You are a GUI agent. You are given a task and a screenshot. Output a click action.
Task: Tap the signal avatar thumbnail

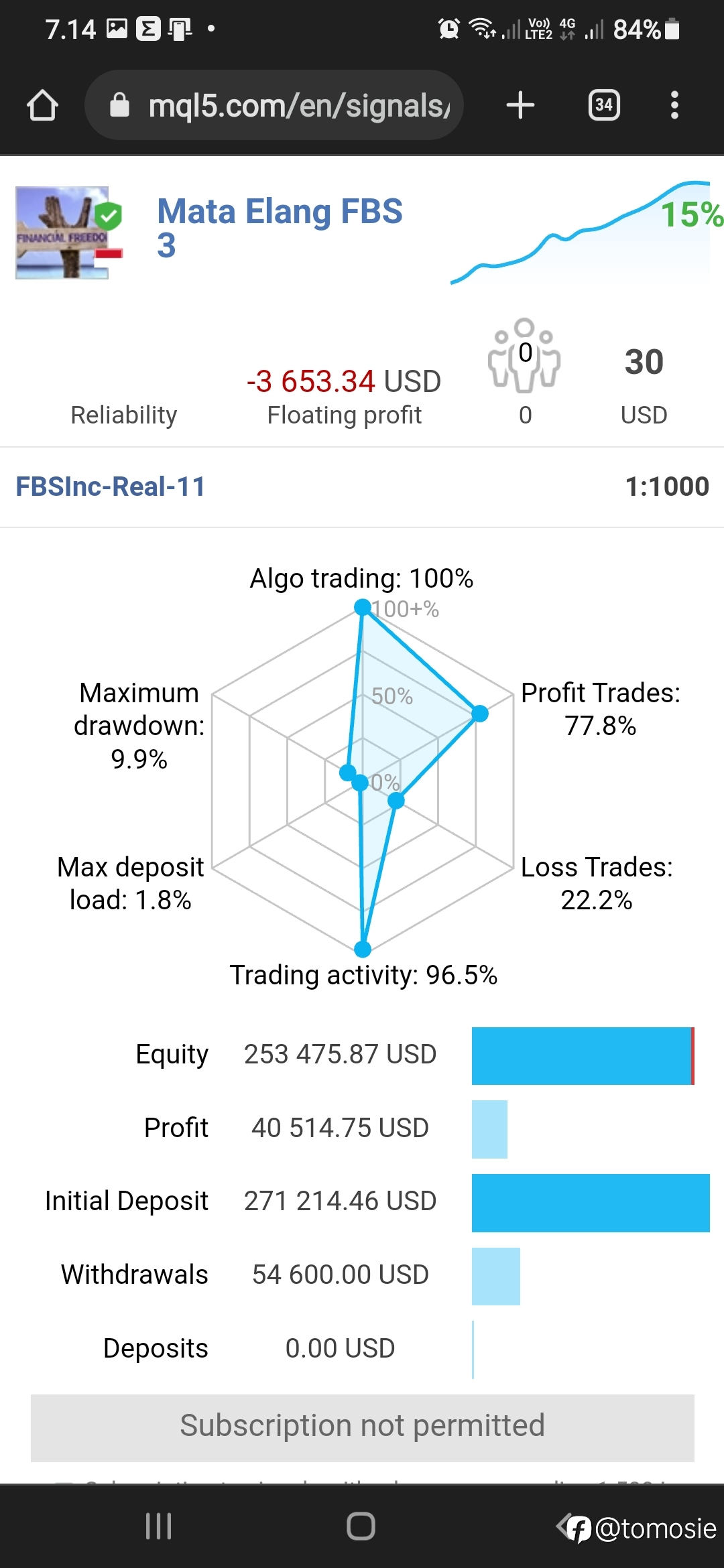[x=62, y=233]
